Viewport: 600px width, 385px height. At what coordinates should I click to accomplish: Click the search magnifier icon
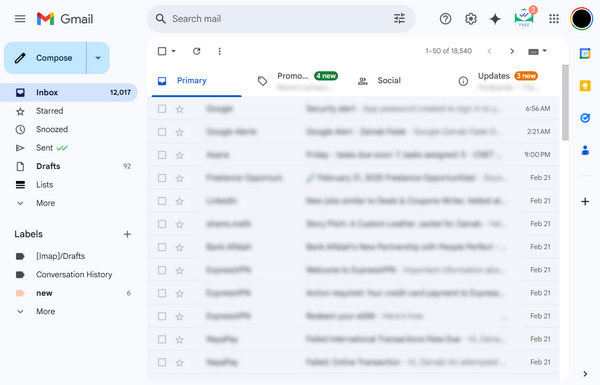click(x=161, y=19)
